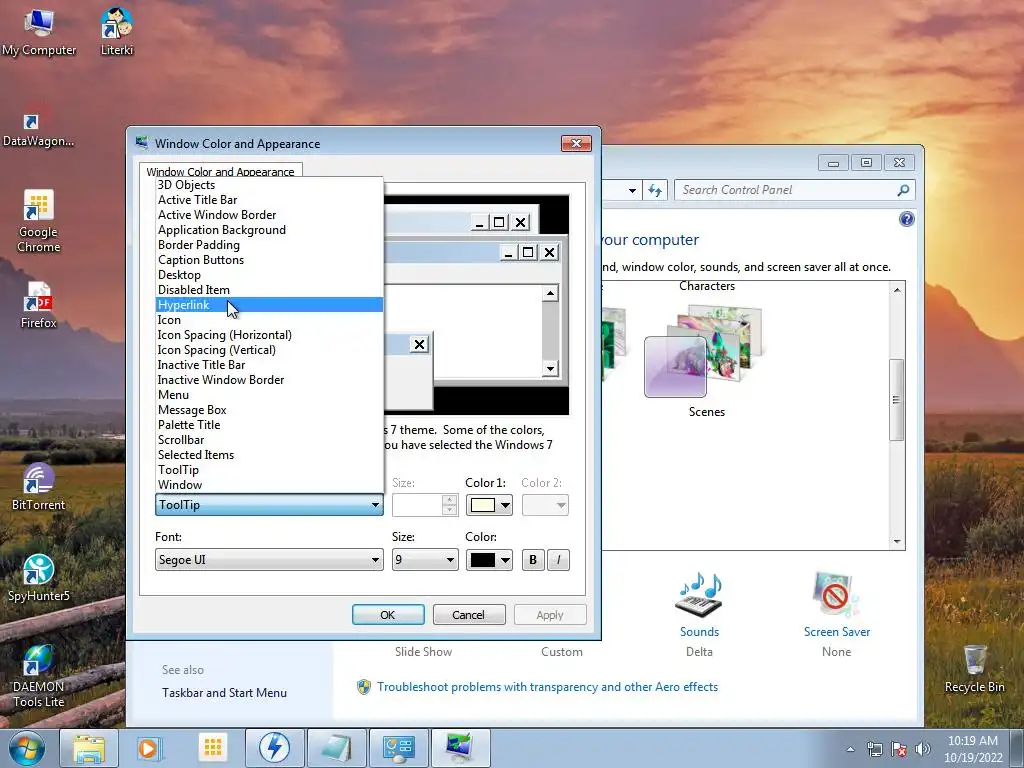Screen dimensions: 1024x768
Task: Open yellow grid app in taskbar
Action: tap(213, 748)
